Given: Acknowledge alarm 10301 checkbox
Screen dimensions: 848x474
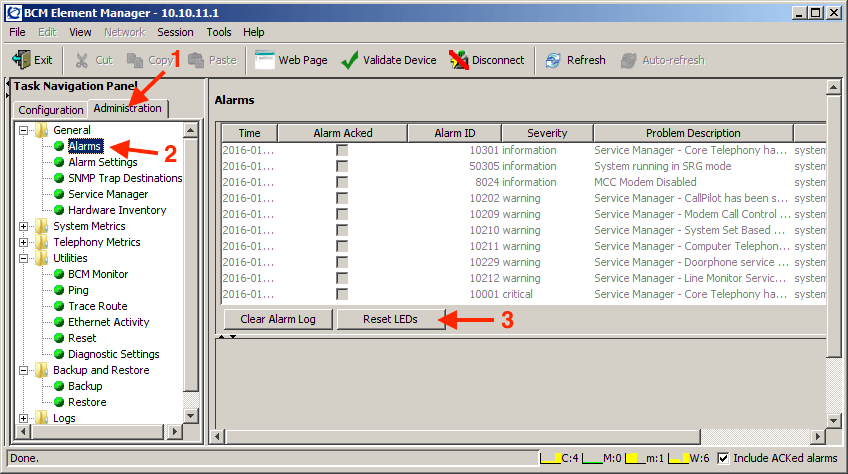Looking at the screenshot, I should [x=342, y=150].
